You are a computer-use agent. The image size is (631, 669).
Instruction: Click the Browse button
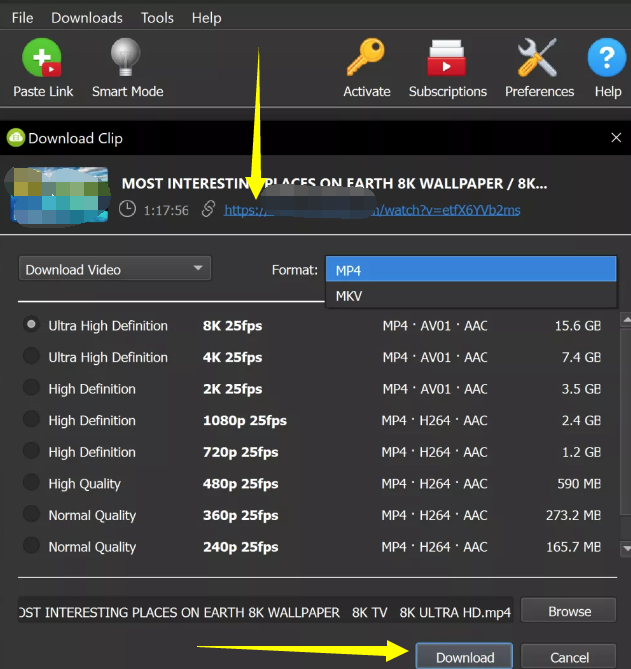click(569, 611)
